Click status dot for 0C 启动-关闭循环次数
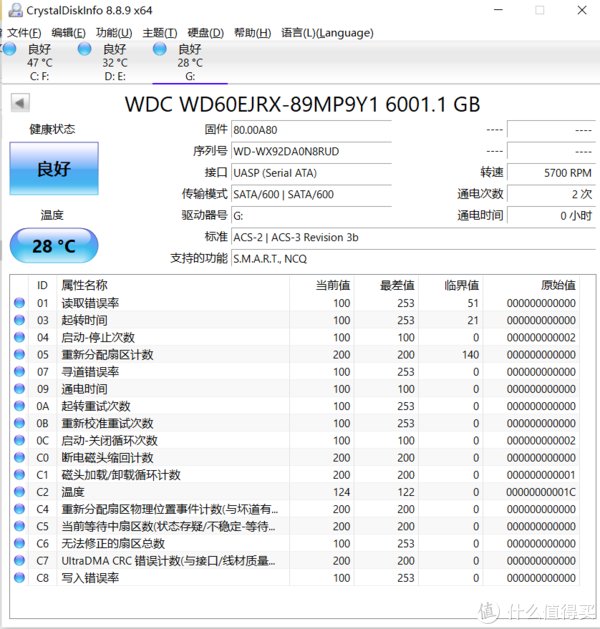This screenshot has height=629, width=600. click(x=19, y=440)
